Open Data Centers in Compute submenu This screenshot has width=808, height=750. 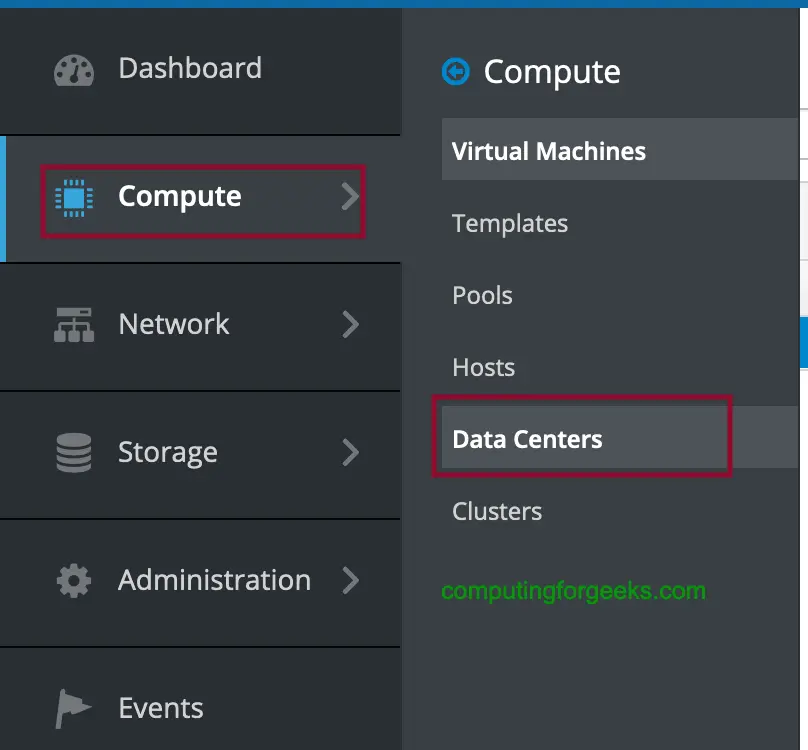click(620, 438)
